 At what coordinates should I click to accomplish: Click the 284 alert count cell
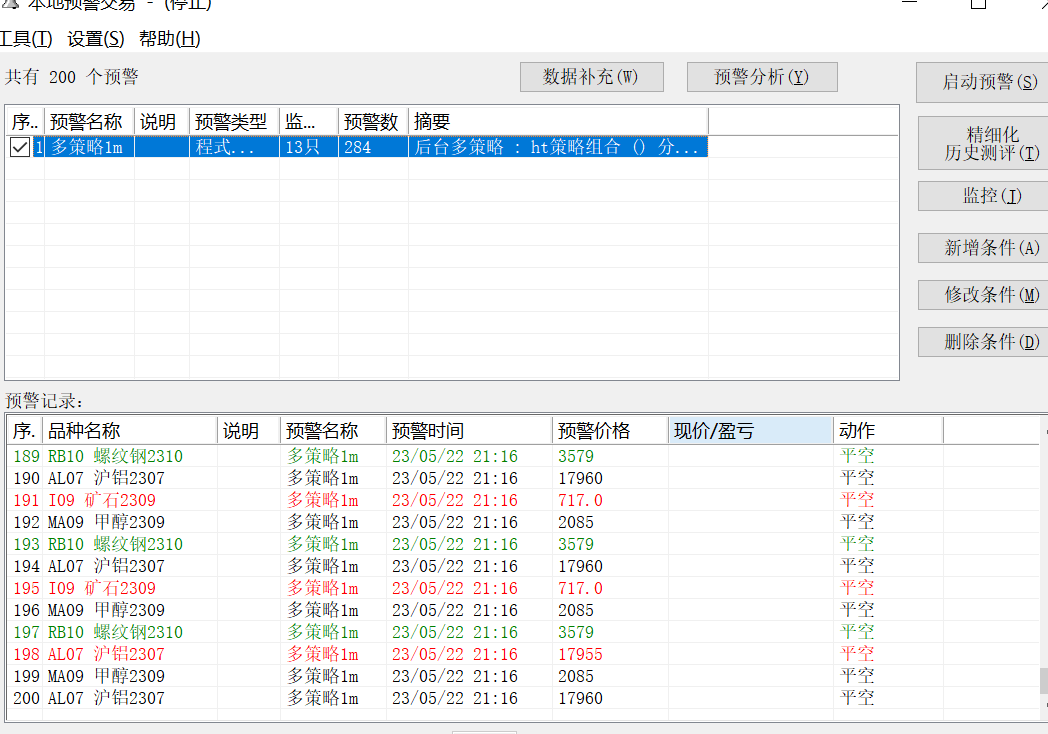(x=373, y=147)
